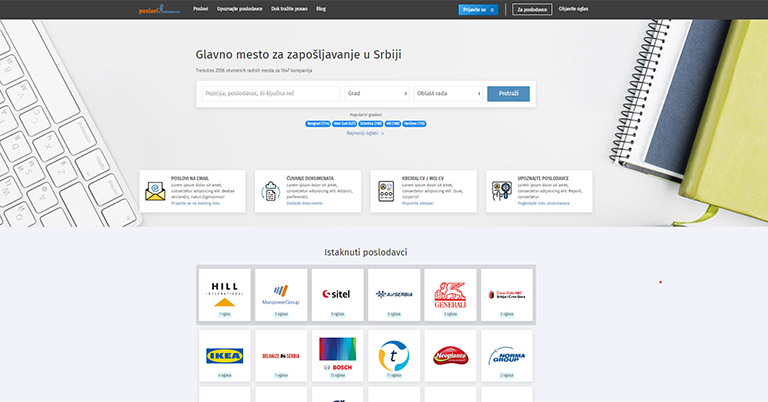The image size is (768, 402).
Task: Focus the position or keyword search field
Action: tap(270, 94)
